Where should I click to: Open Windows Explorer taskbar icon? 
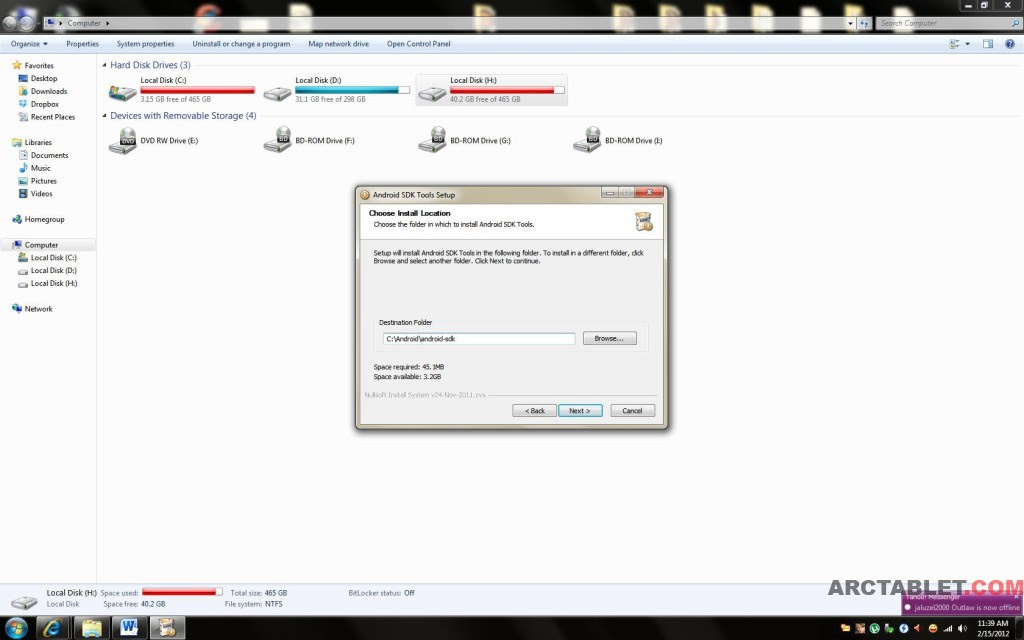(x=91, y=628)
